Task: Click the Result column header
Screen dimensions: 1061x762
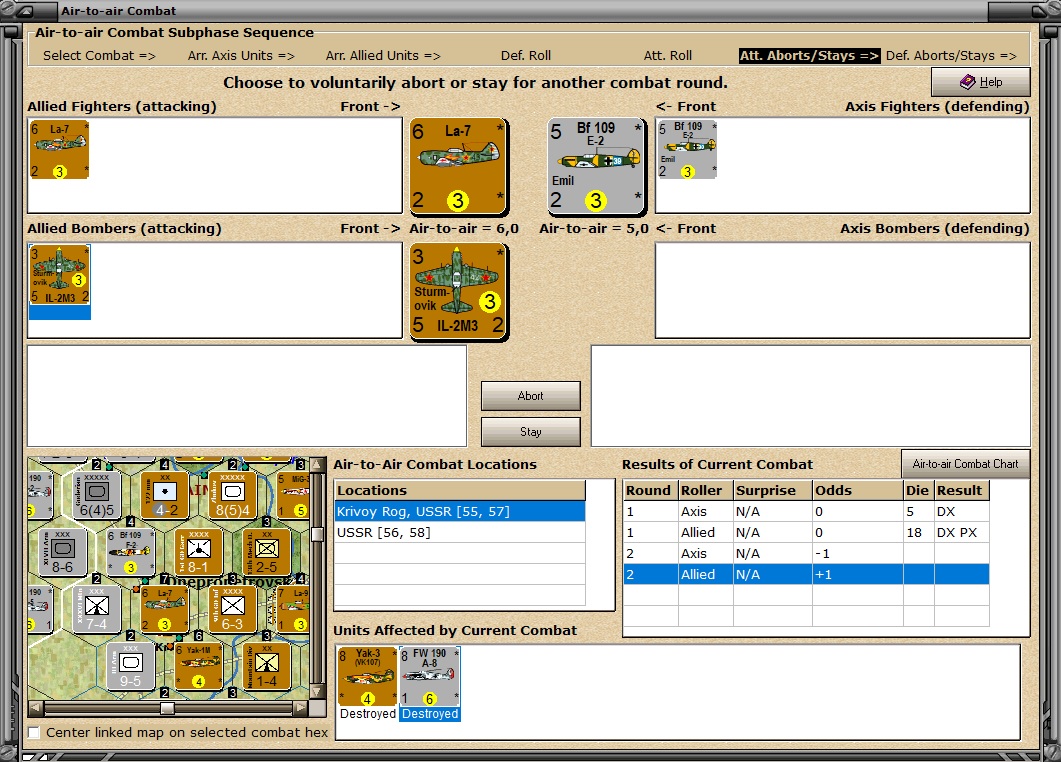Action: (962, 491)
